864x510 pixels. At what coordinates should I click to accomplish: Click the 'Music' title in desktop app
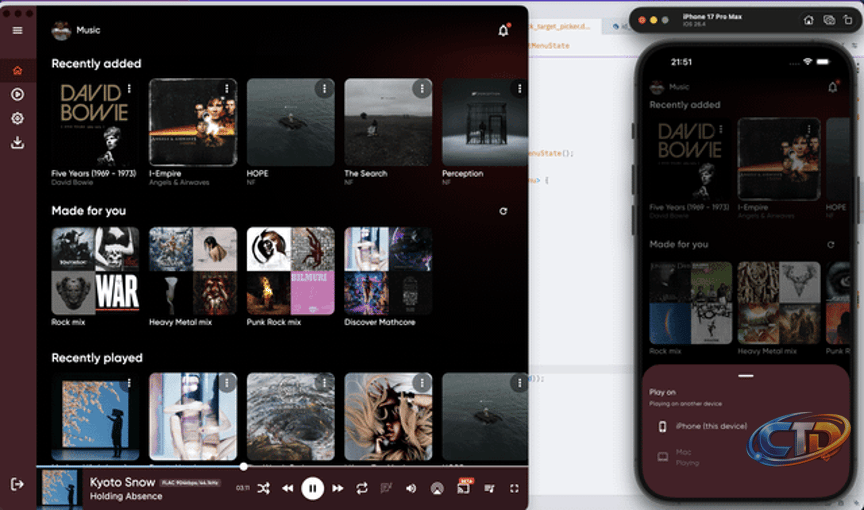pyautogui.click(x=88, y=30)
